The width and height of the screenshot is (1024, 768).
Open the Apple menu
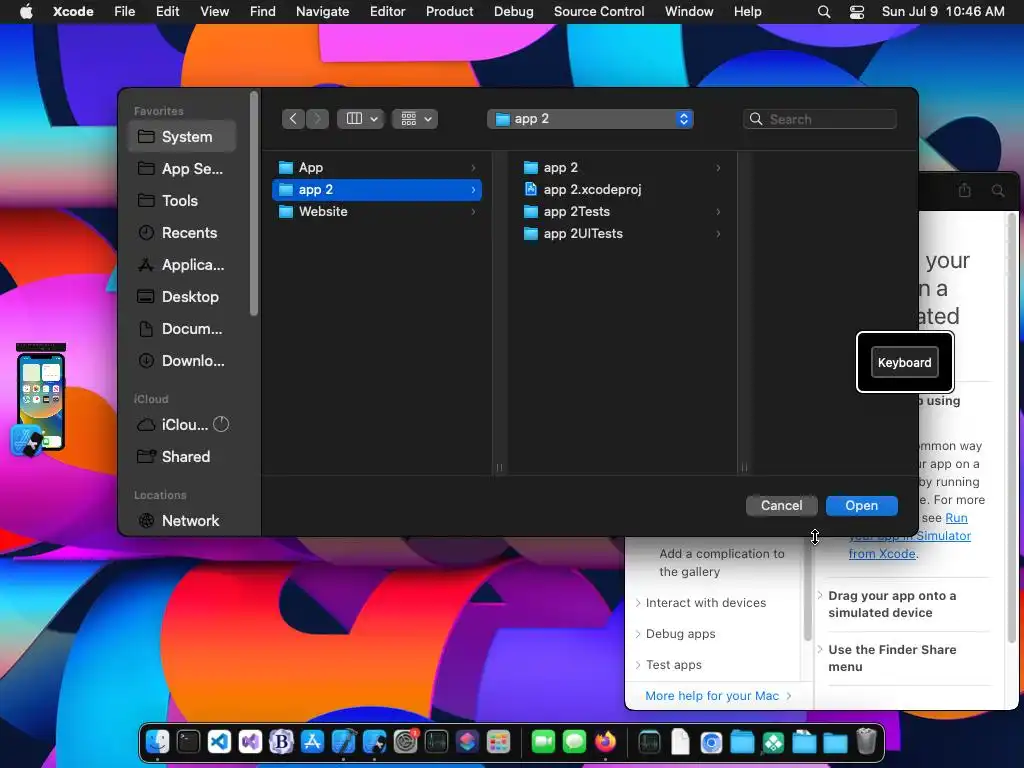coord(26,11)
